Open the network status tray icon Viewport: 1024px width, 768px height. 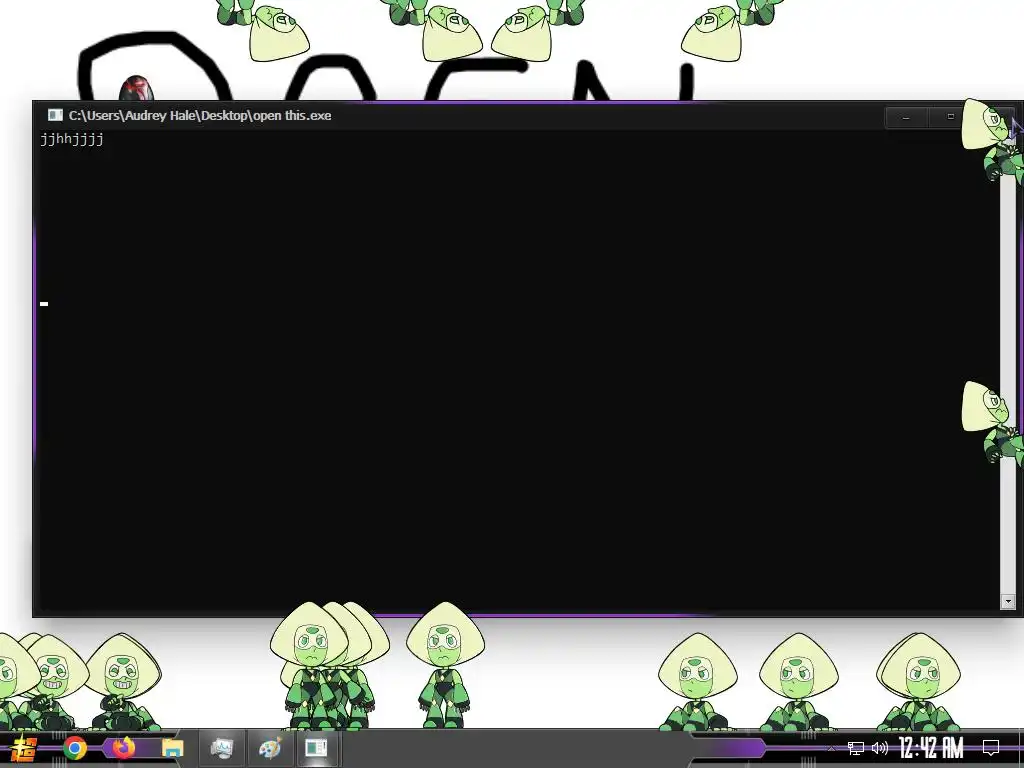click(x=855, y=748)
